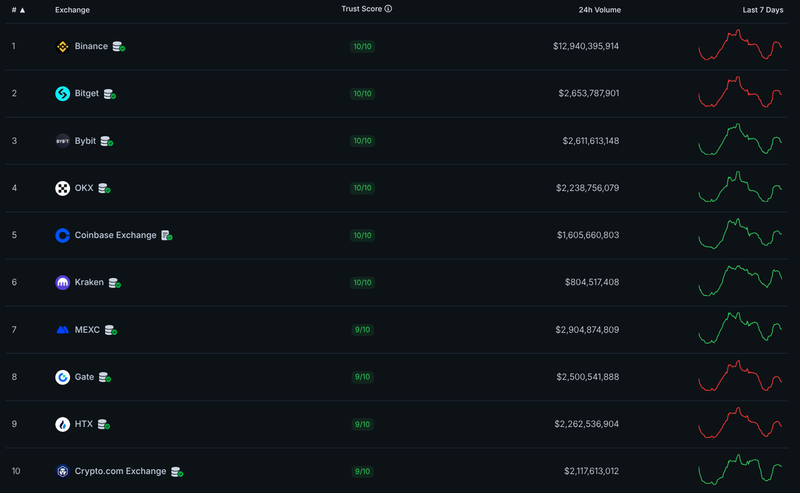This screenshot has height=493, width=800.
Task: Click the reserves badge next to Gate
Action: [x=105, y=377]
